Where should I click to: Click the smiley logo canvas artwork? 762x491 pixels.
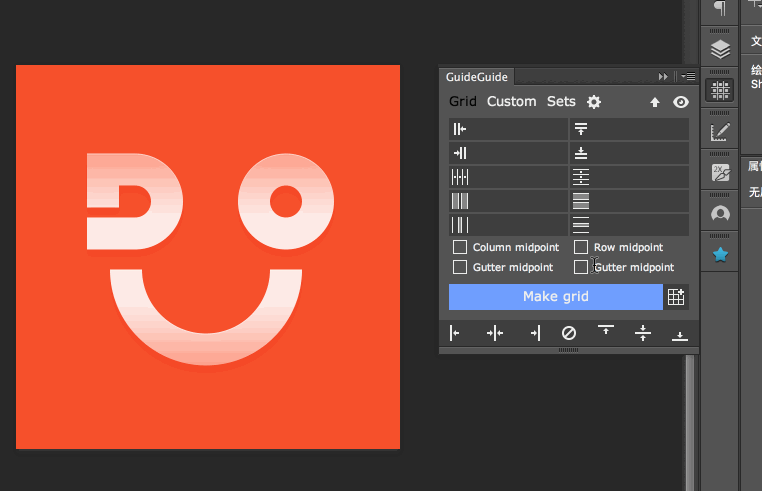tap(208, 257)
